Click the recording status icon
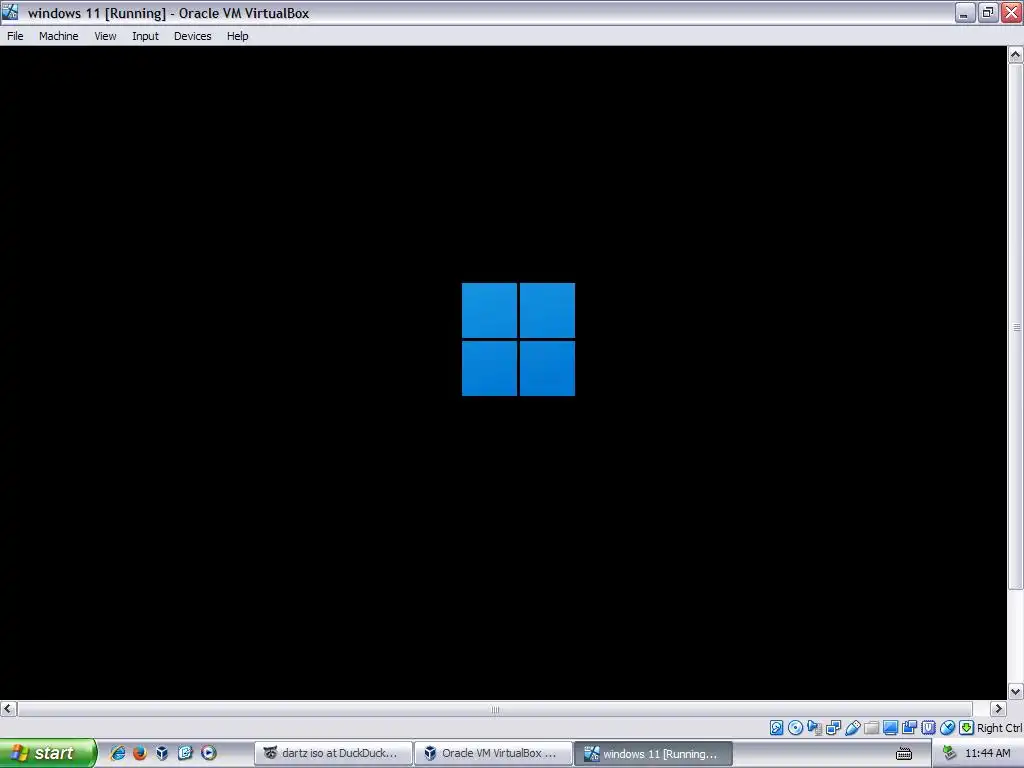 pyautogui.click(x=909, y=728)
